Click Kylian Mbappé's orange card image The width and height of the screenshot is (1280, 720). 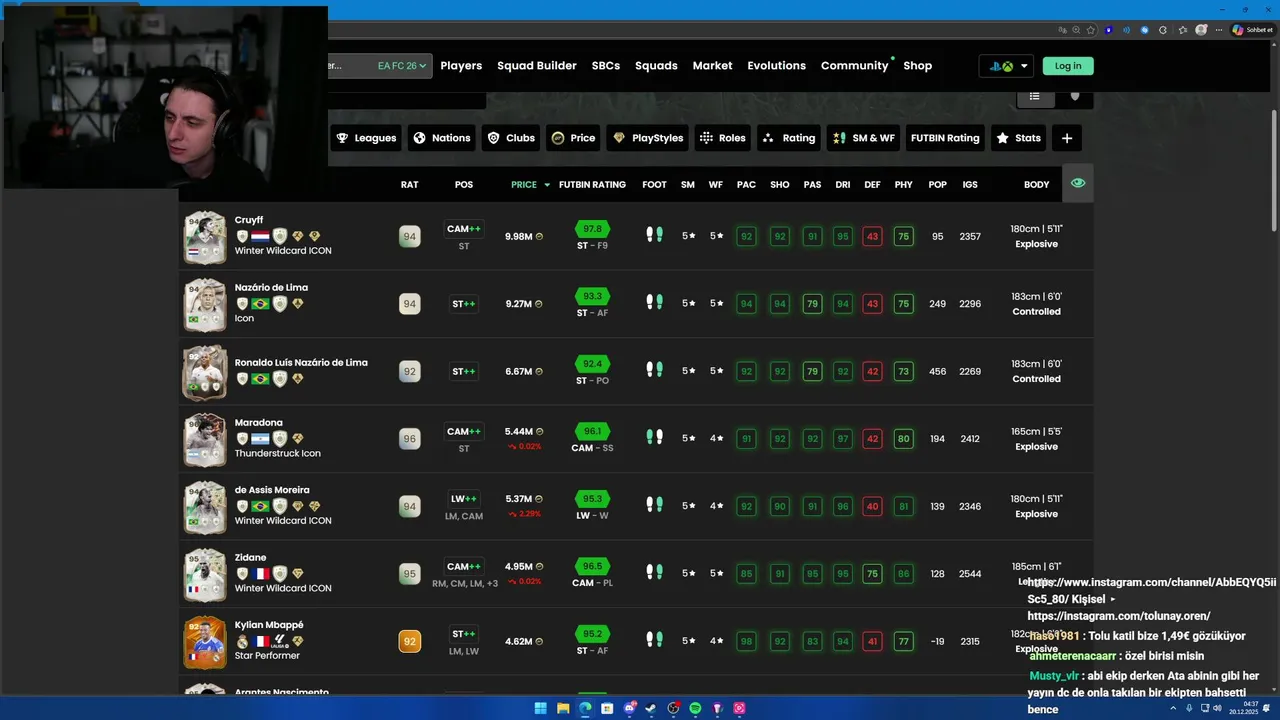coord(205,641)
